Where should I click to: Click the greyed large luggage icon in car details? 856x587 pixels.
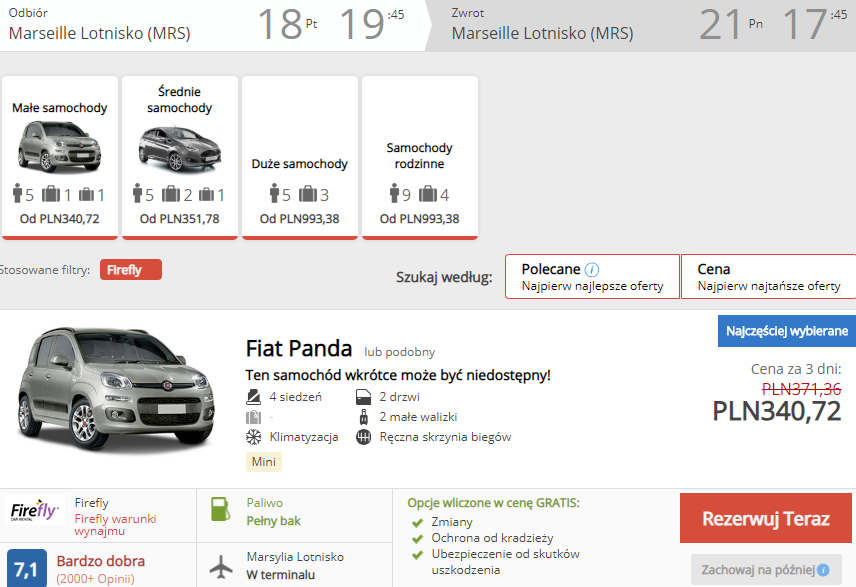(253, 417)
